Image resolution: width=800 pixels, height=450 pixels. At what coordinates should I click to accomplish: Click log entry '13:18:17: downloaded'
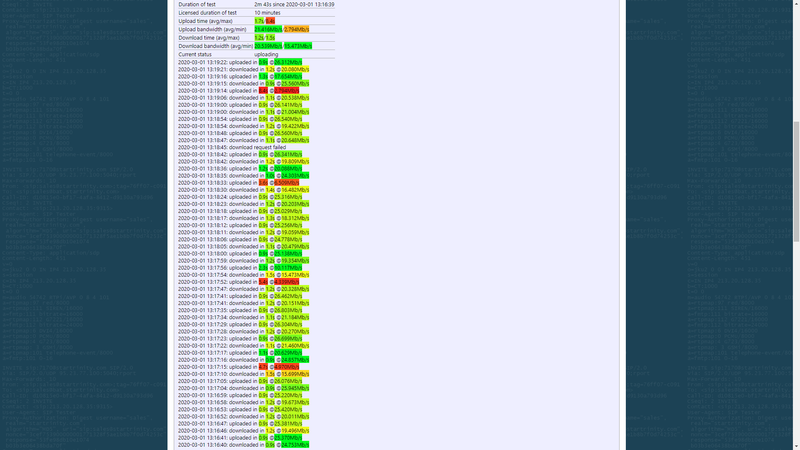243,218
